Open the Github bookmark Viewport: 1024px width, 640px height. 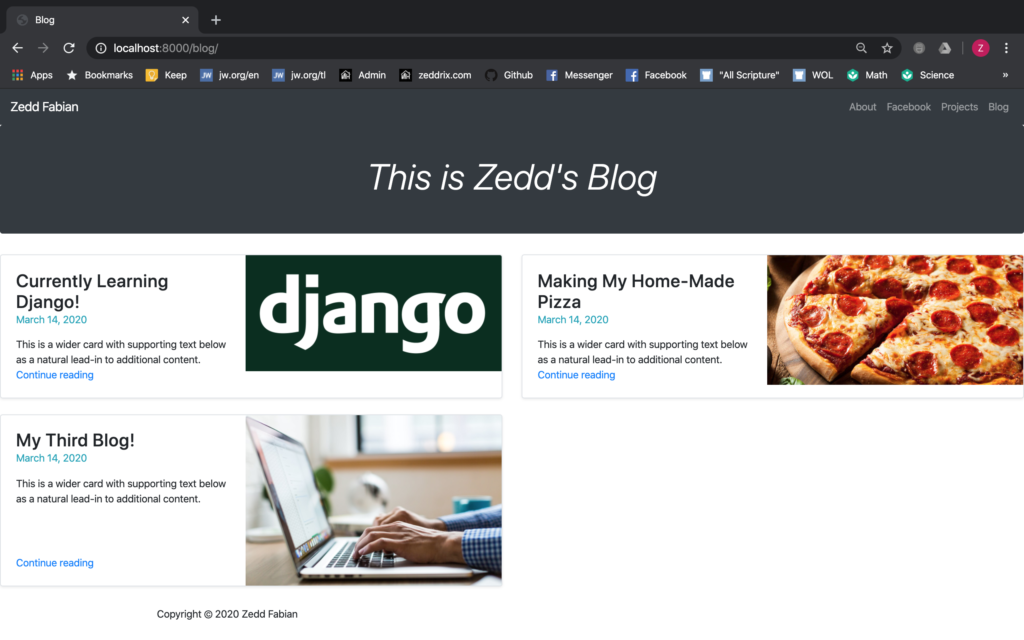click(509, 75)
